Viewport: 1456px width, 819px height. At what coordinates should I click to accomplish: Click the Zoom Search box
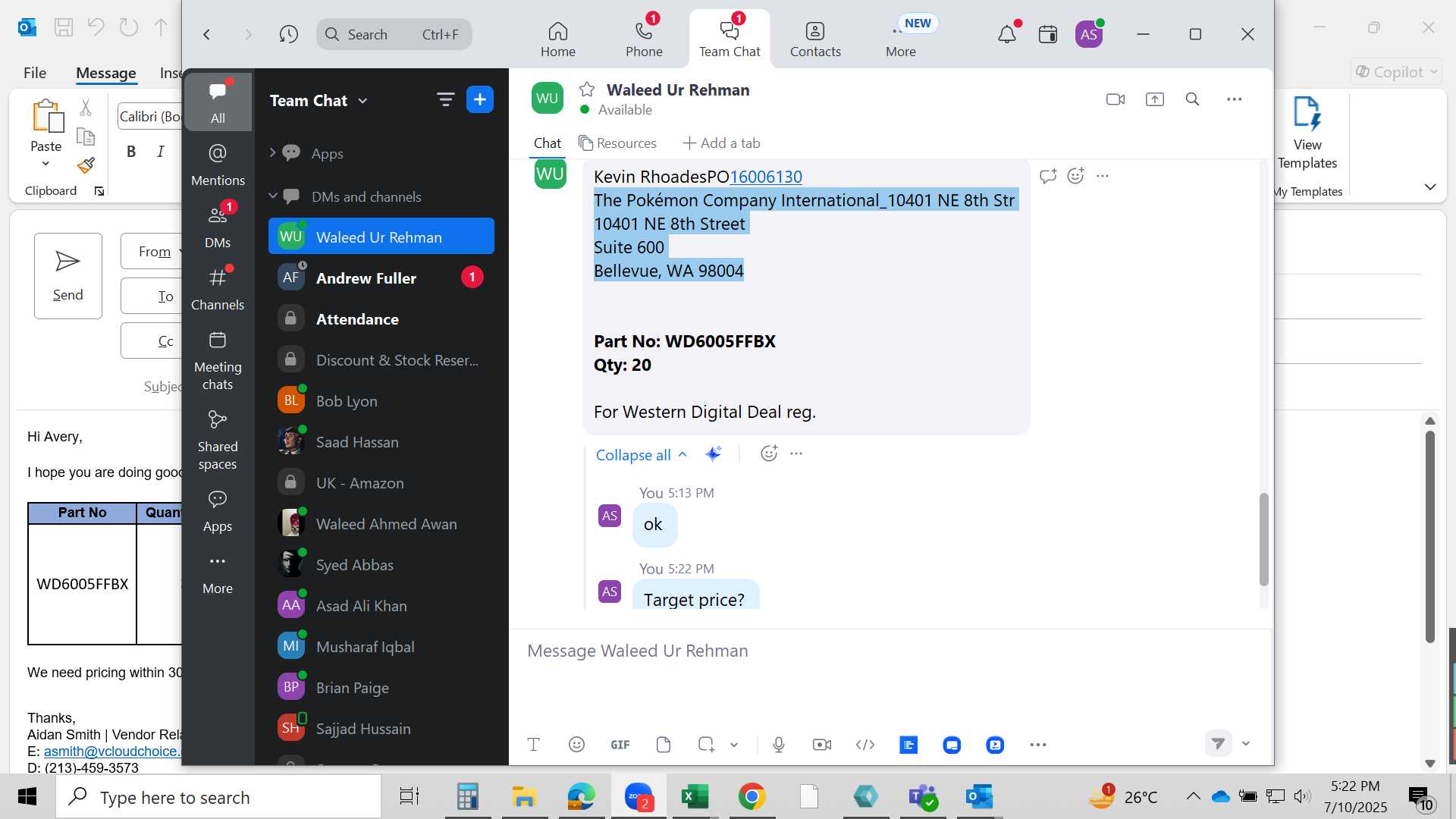pos(394,34)
